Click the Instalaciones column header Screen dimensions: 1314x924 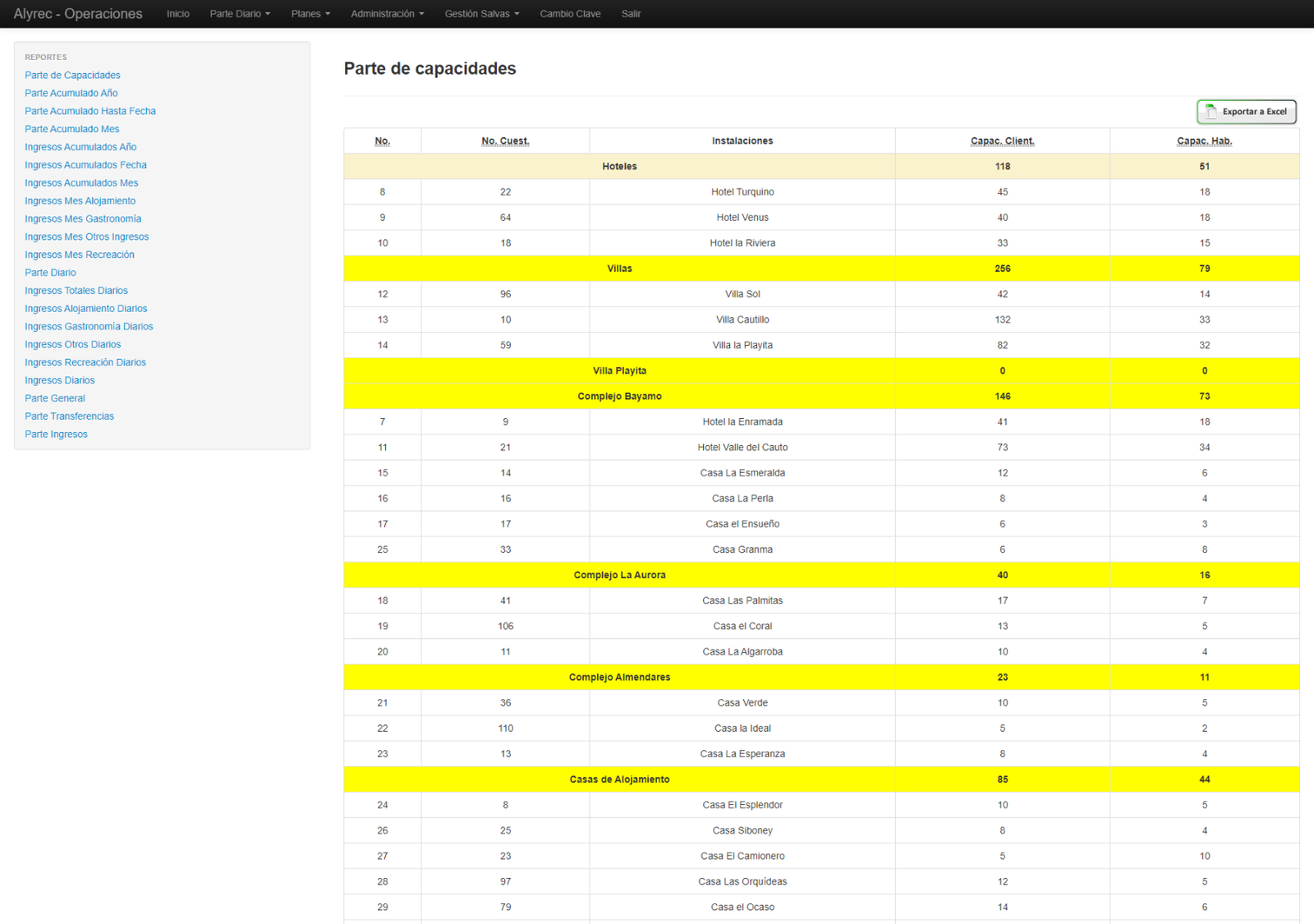742,141
